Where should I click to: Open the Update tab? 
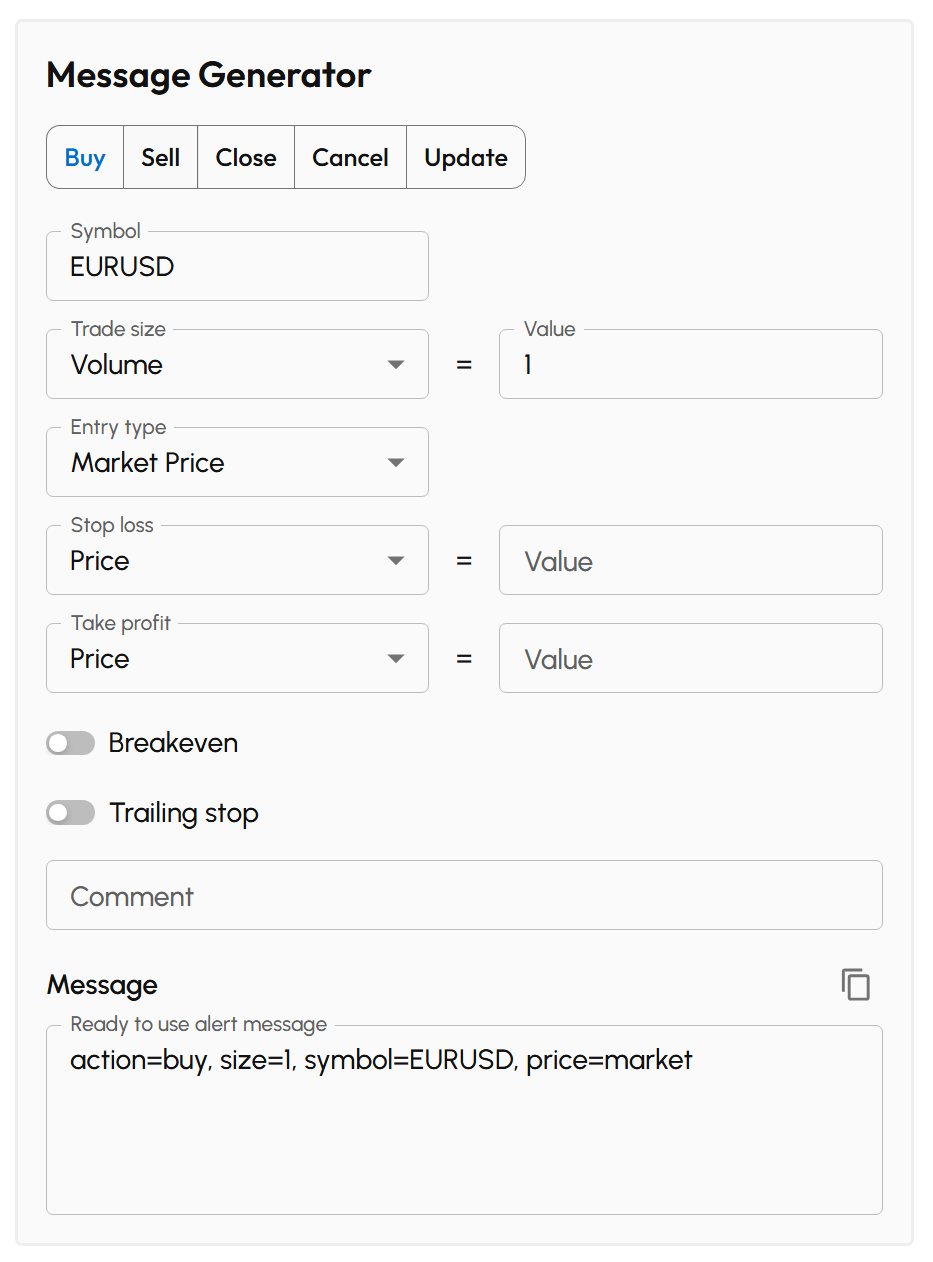pos(465,157)
